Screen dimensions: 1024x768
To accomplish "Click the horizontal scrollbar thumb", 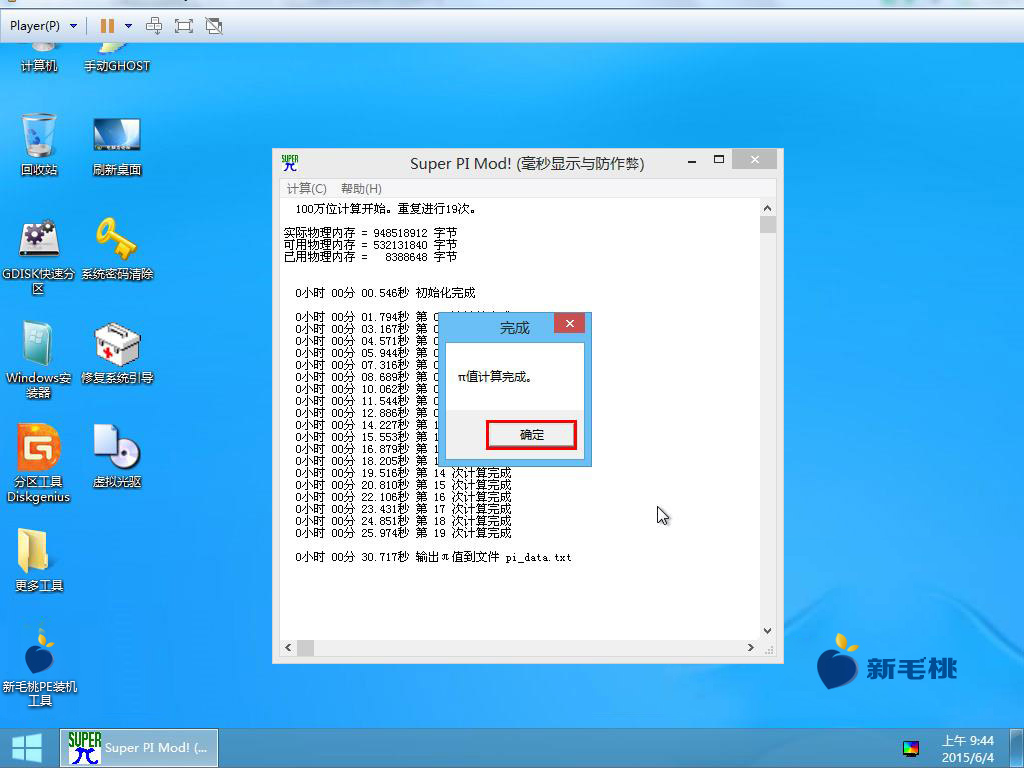I will click(x=306, y=647).
